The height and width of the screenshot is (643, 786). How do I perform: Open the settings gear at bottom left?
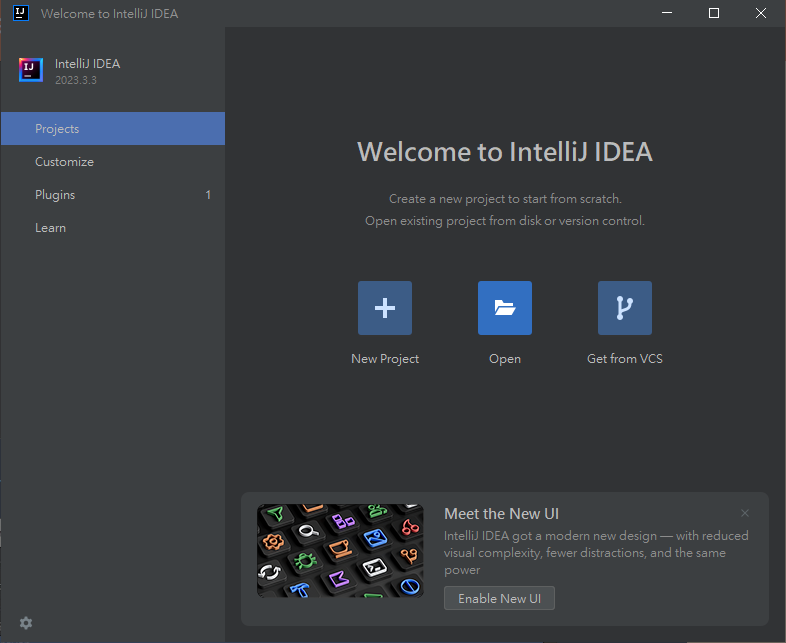pos(26,623)
